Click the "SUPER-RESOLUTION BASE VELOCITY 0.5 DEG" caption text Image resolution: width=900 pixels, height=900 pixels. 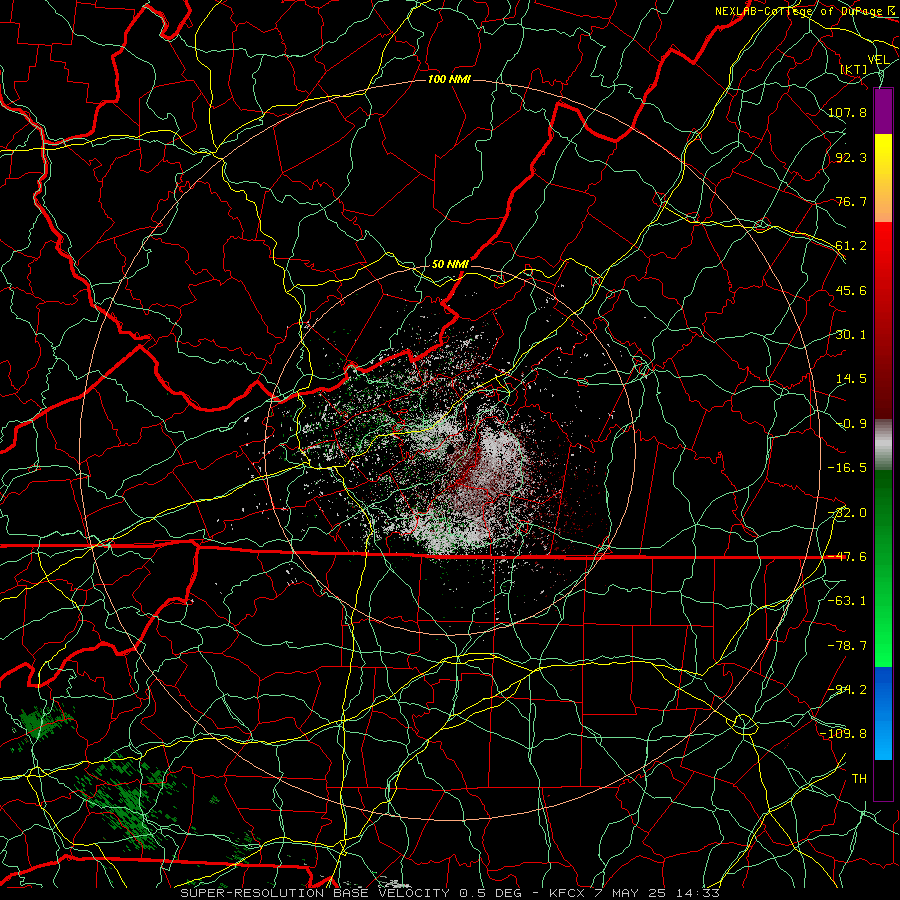tap(351, 893)
